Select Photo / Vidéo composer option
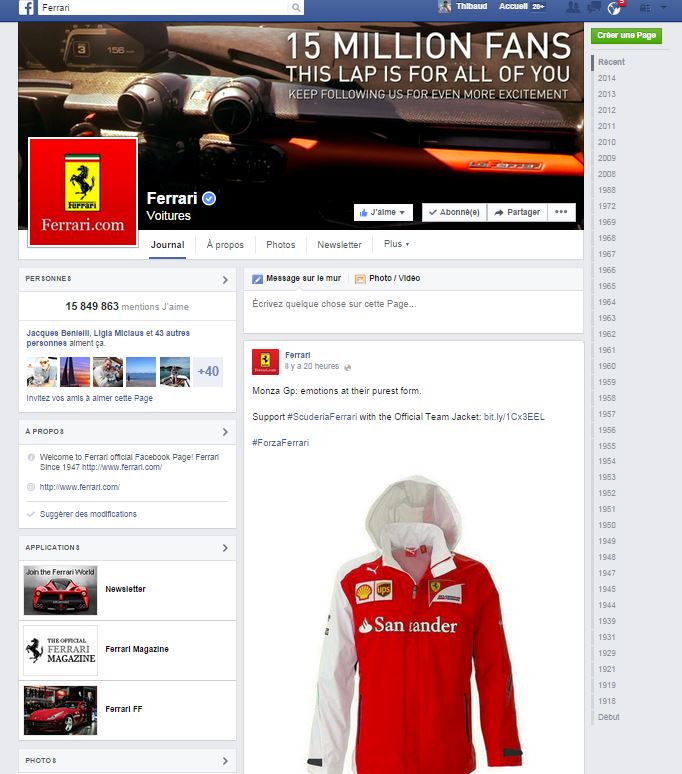The image size is (682, 774). (x=387, y=278)
